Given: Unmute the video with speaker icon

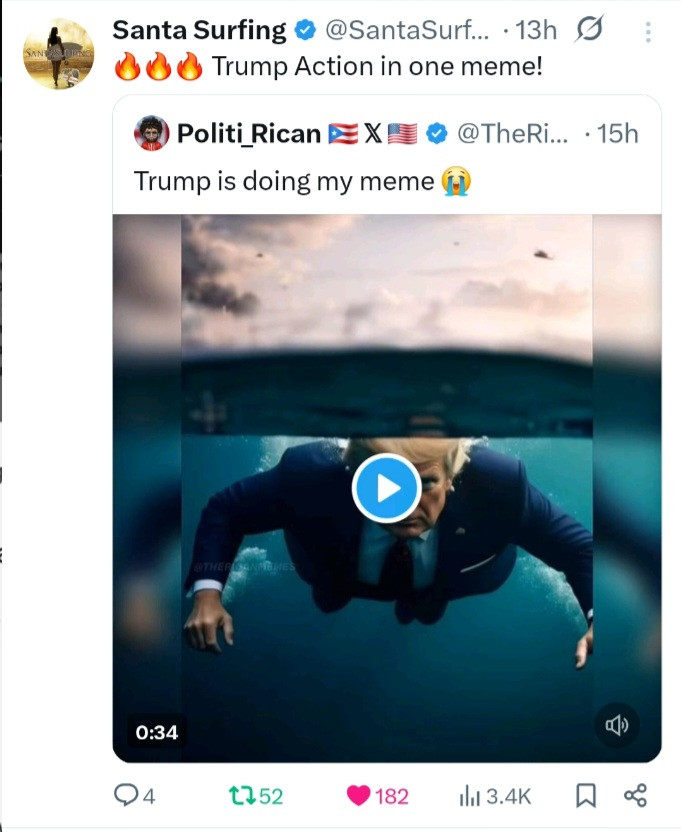Looking at the screenshot, I should [x=617, y=726].
